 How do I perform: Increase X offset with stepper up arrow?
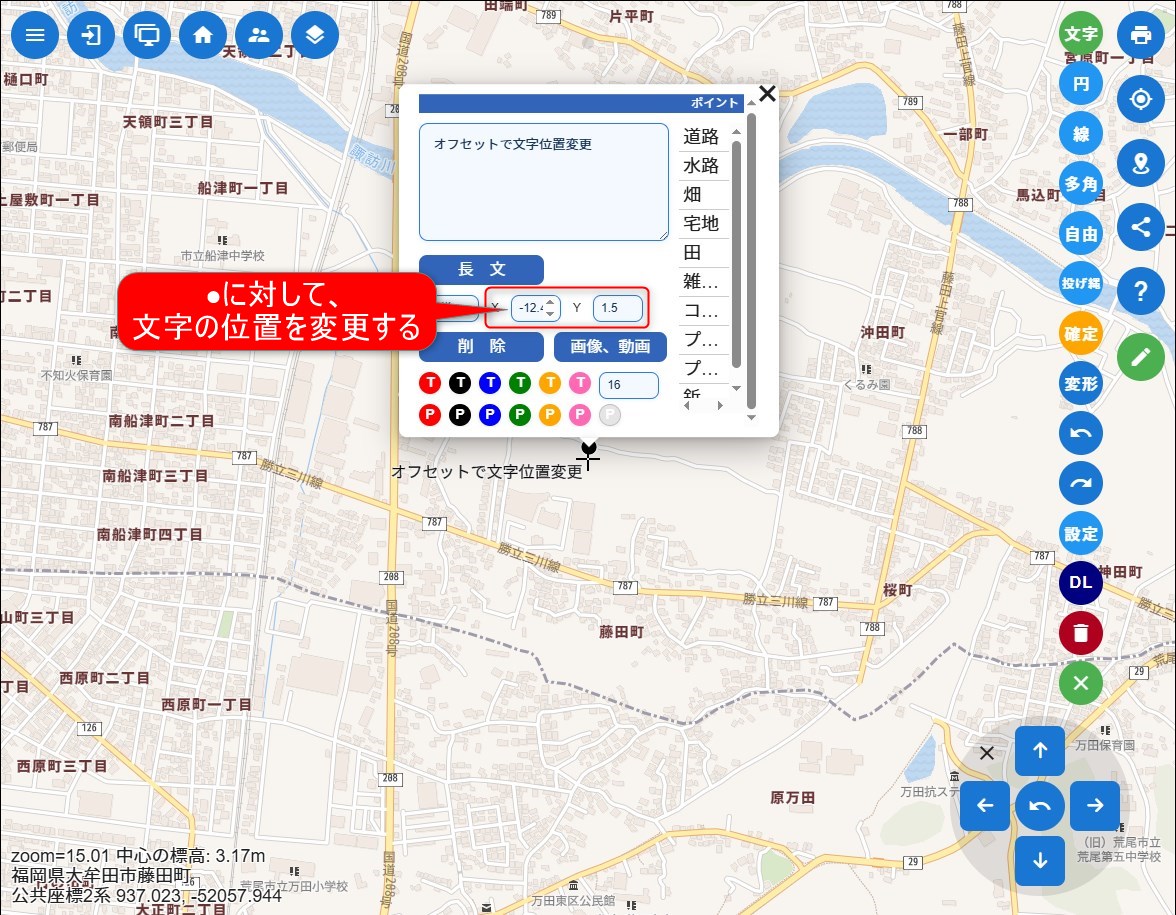[x=550, y=303]
